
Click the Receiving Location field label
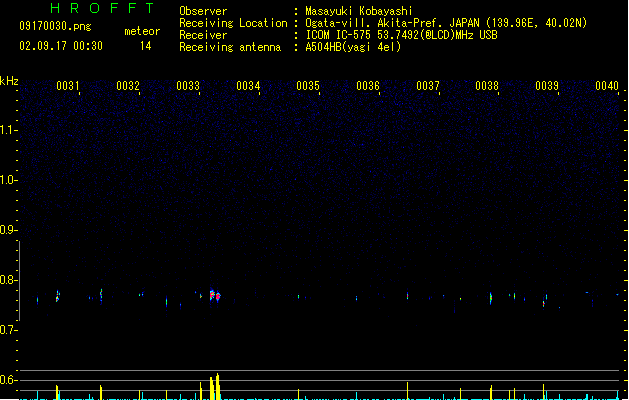click(x=233, y=23)
